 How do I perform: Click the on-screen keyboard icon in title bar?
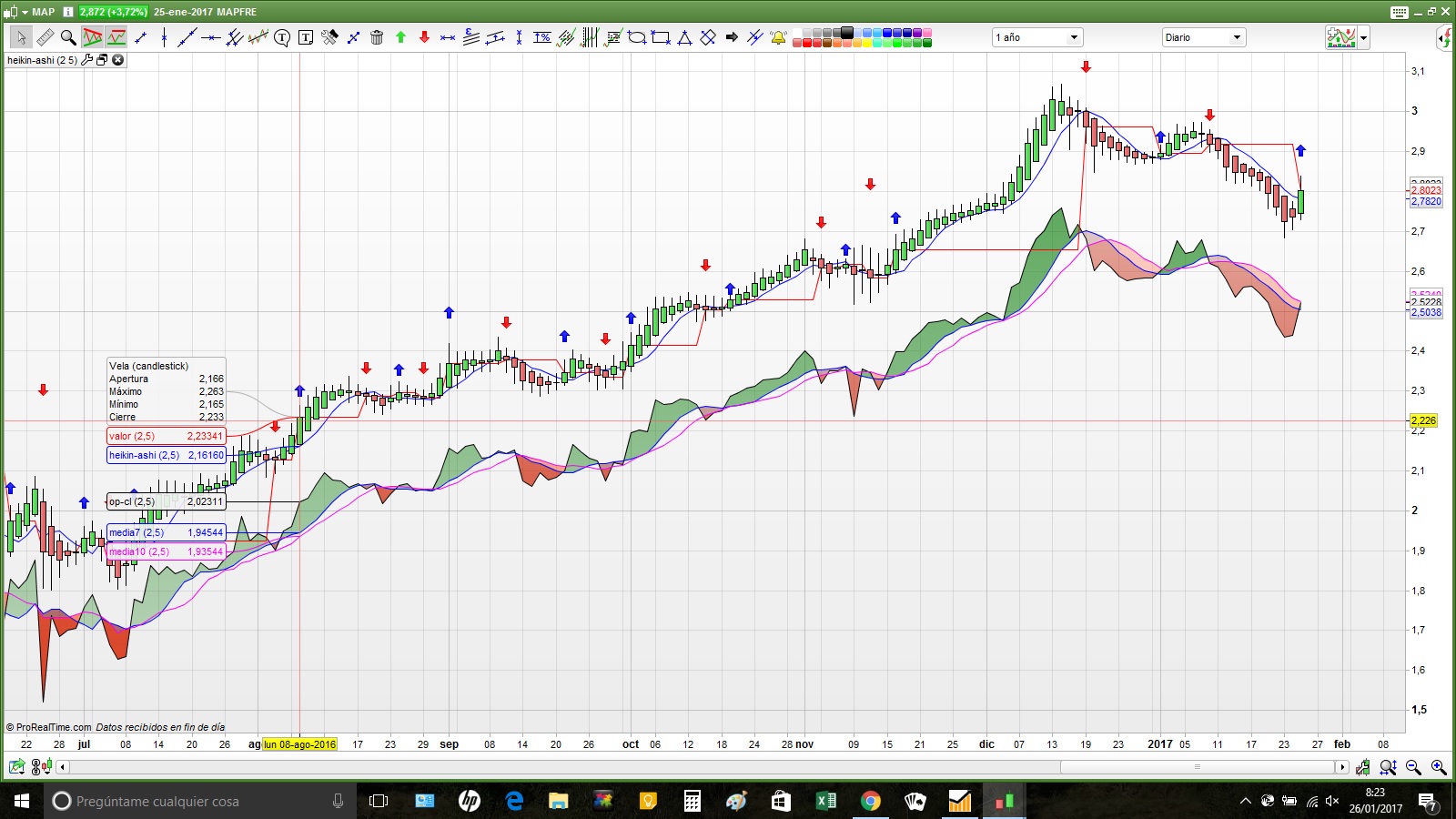click(x=1400, y=12)
